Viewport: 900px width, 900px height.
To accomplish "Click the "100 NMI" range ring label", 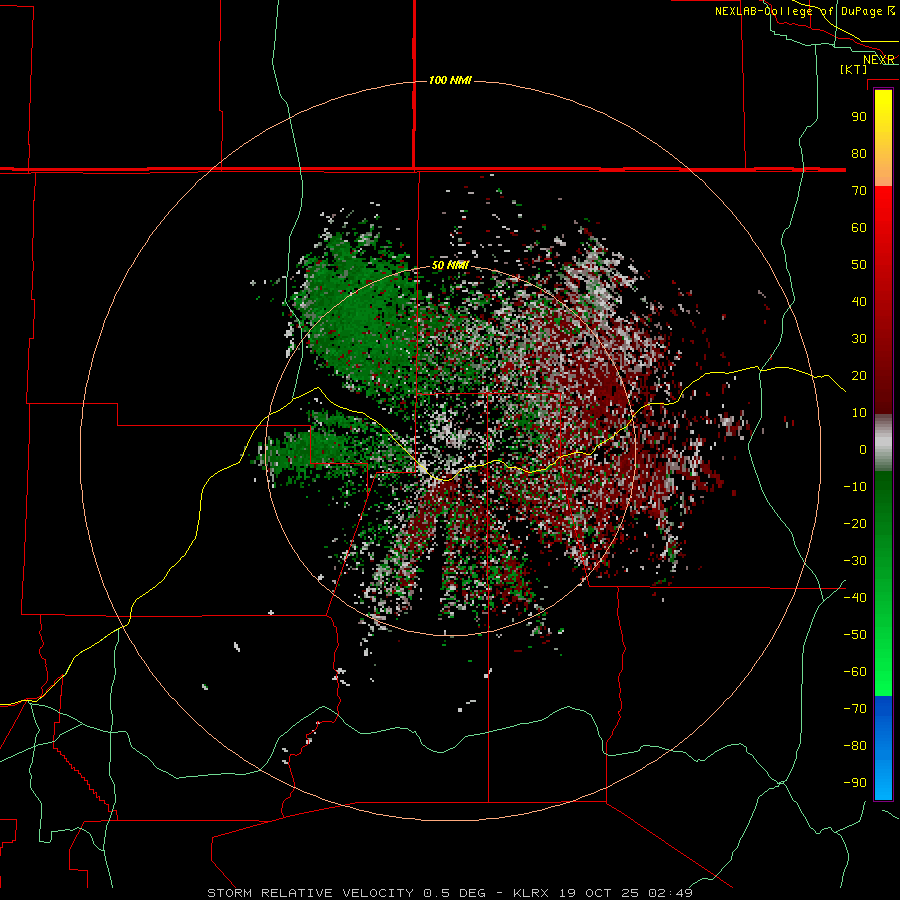I will pos(450,80).
